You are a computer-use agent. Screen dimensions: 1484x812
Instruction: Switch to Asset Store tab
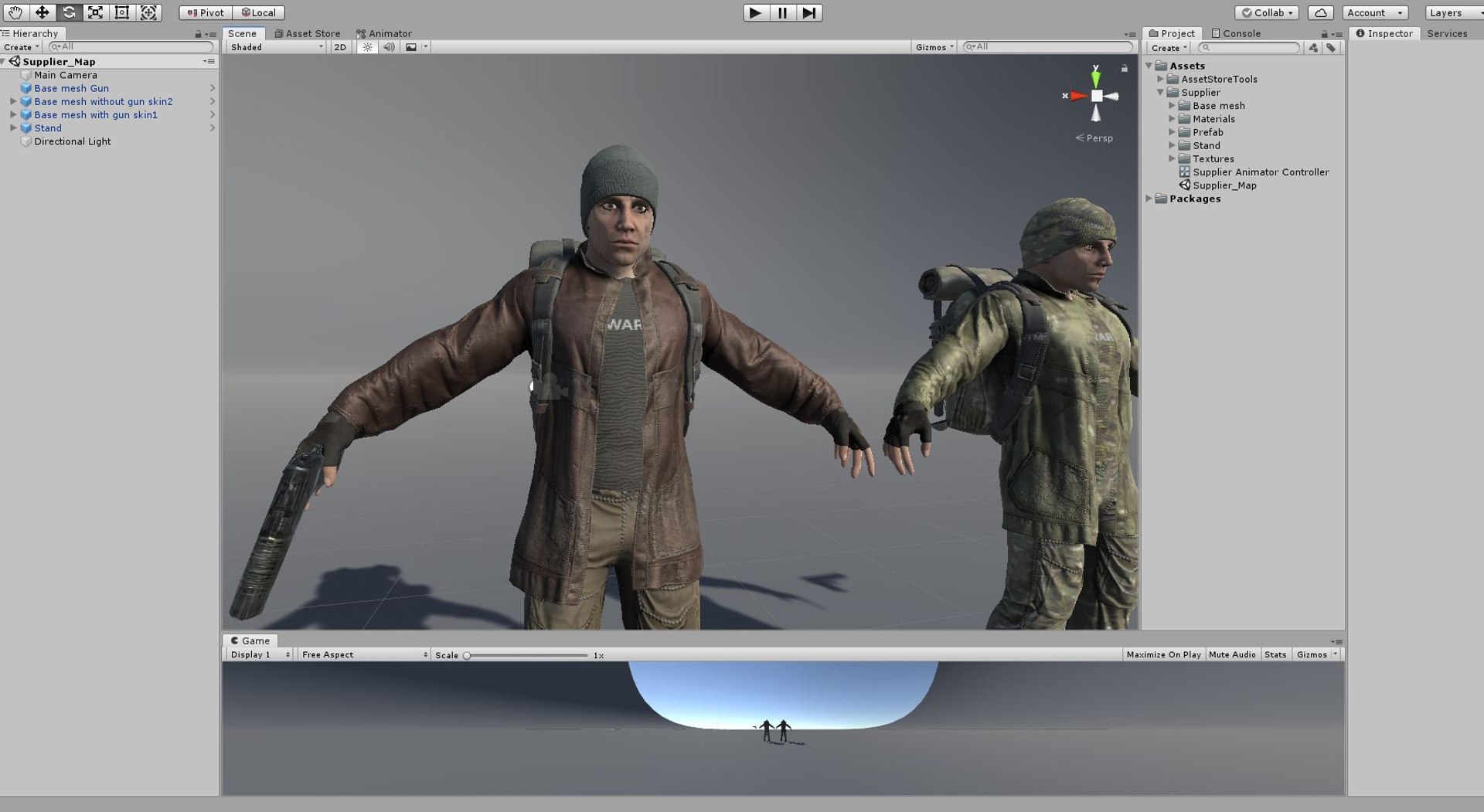click(307, 33)
